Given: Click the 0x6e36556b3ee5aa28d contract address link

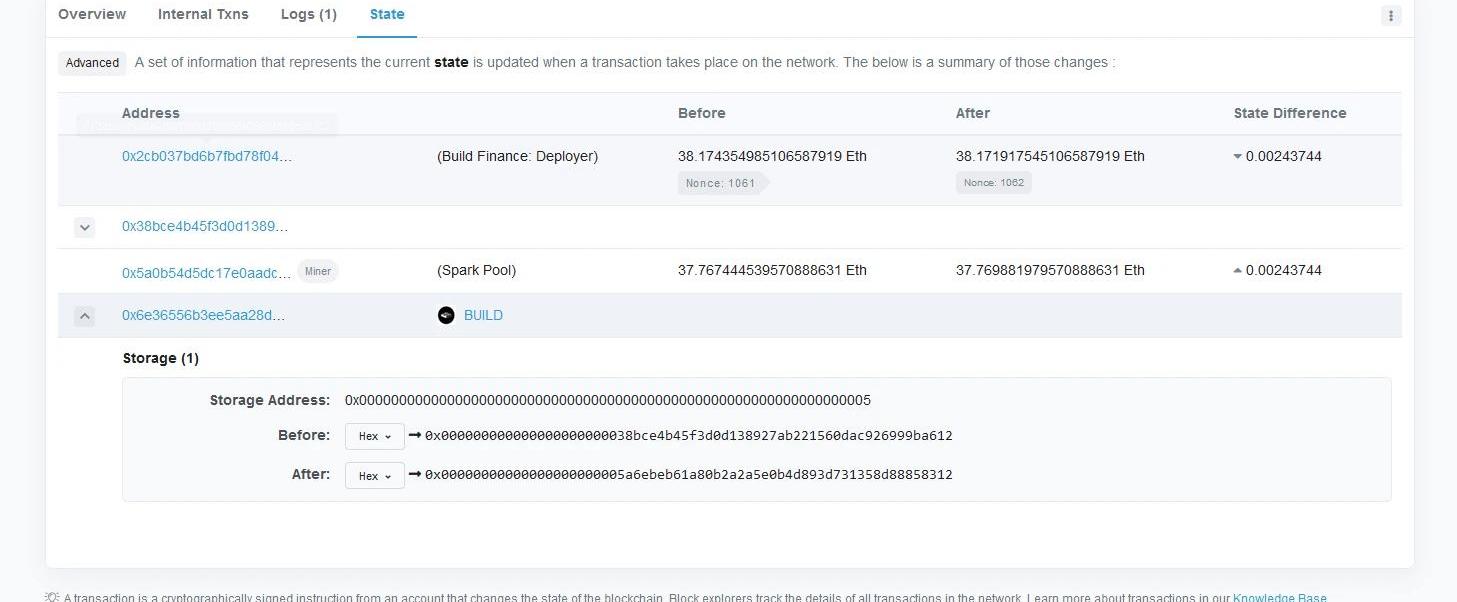Looking at the screenshot, I should tap(203, 315).
